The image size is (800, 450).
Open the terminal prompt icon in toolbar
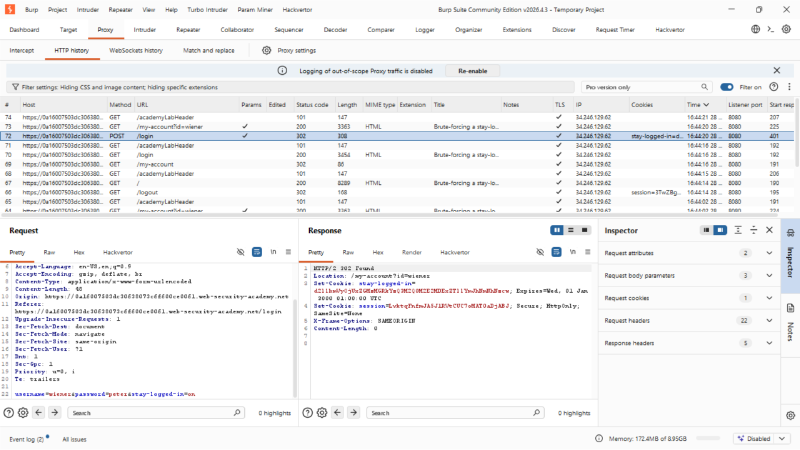coord(771,29)
